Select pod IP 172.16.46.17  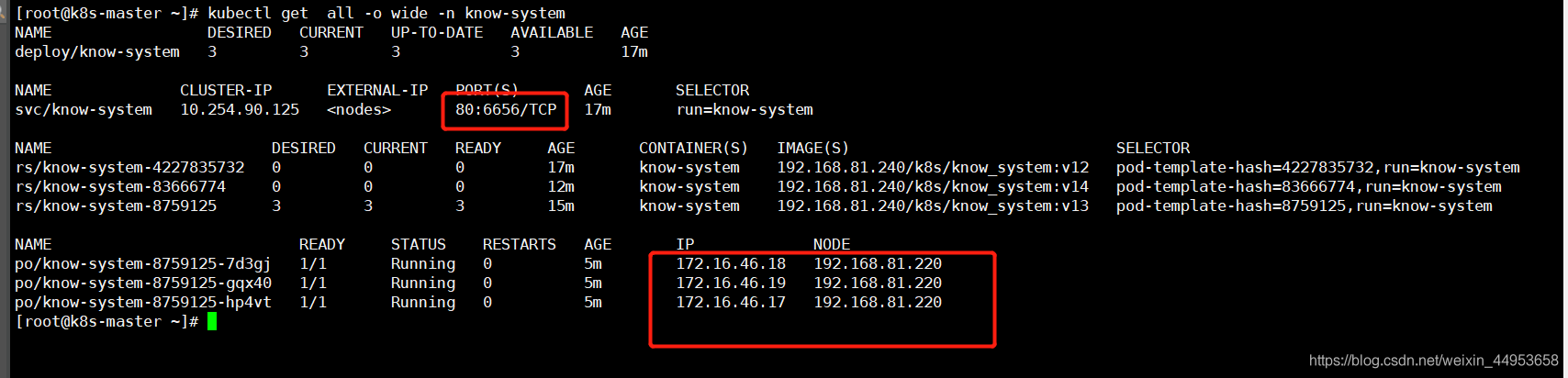[731, 302]
